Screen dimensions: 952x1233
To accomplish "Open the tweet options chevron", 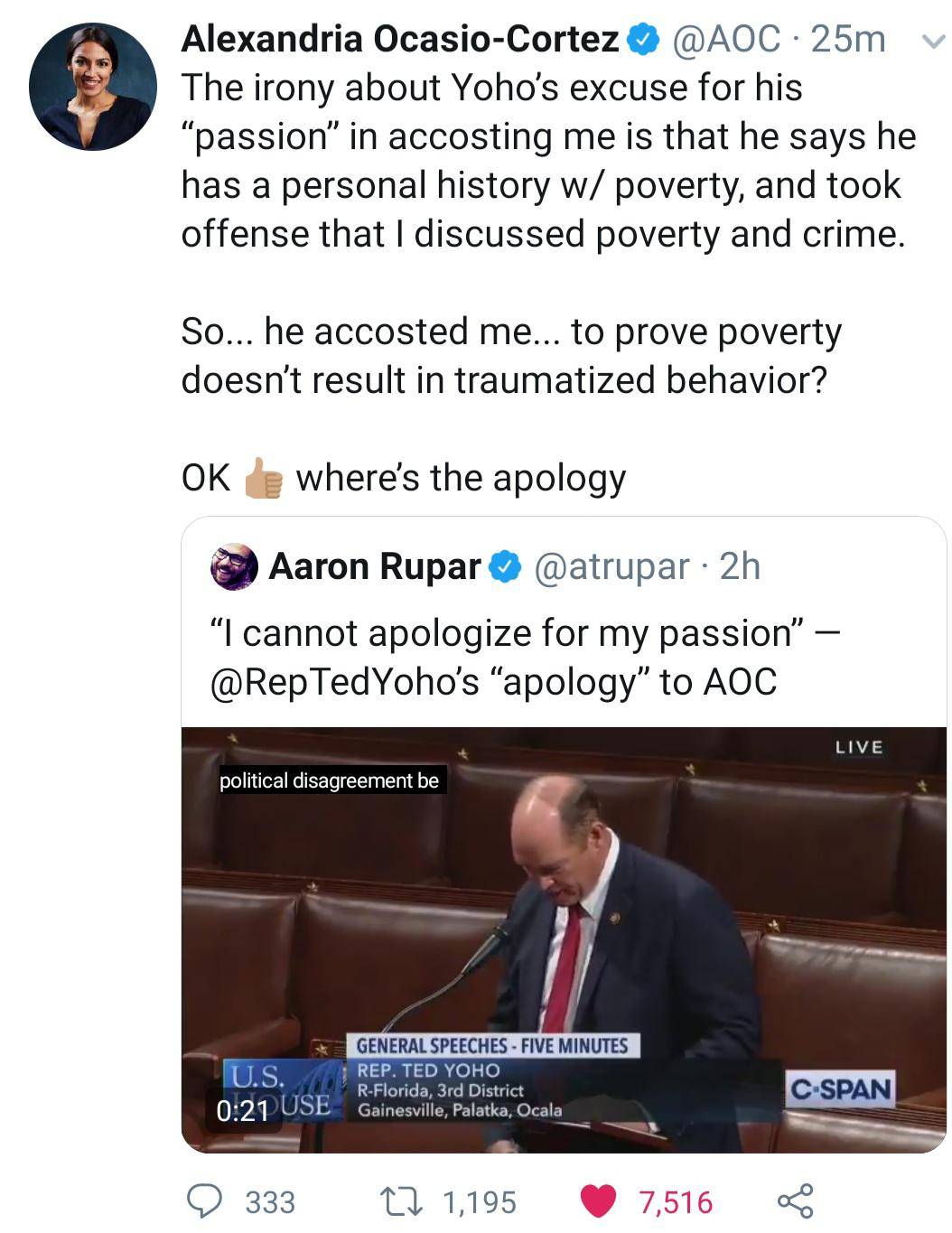I will coord(933,39).
